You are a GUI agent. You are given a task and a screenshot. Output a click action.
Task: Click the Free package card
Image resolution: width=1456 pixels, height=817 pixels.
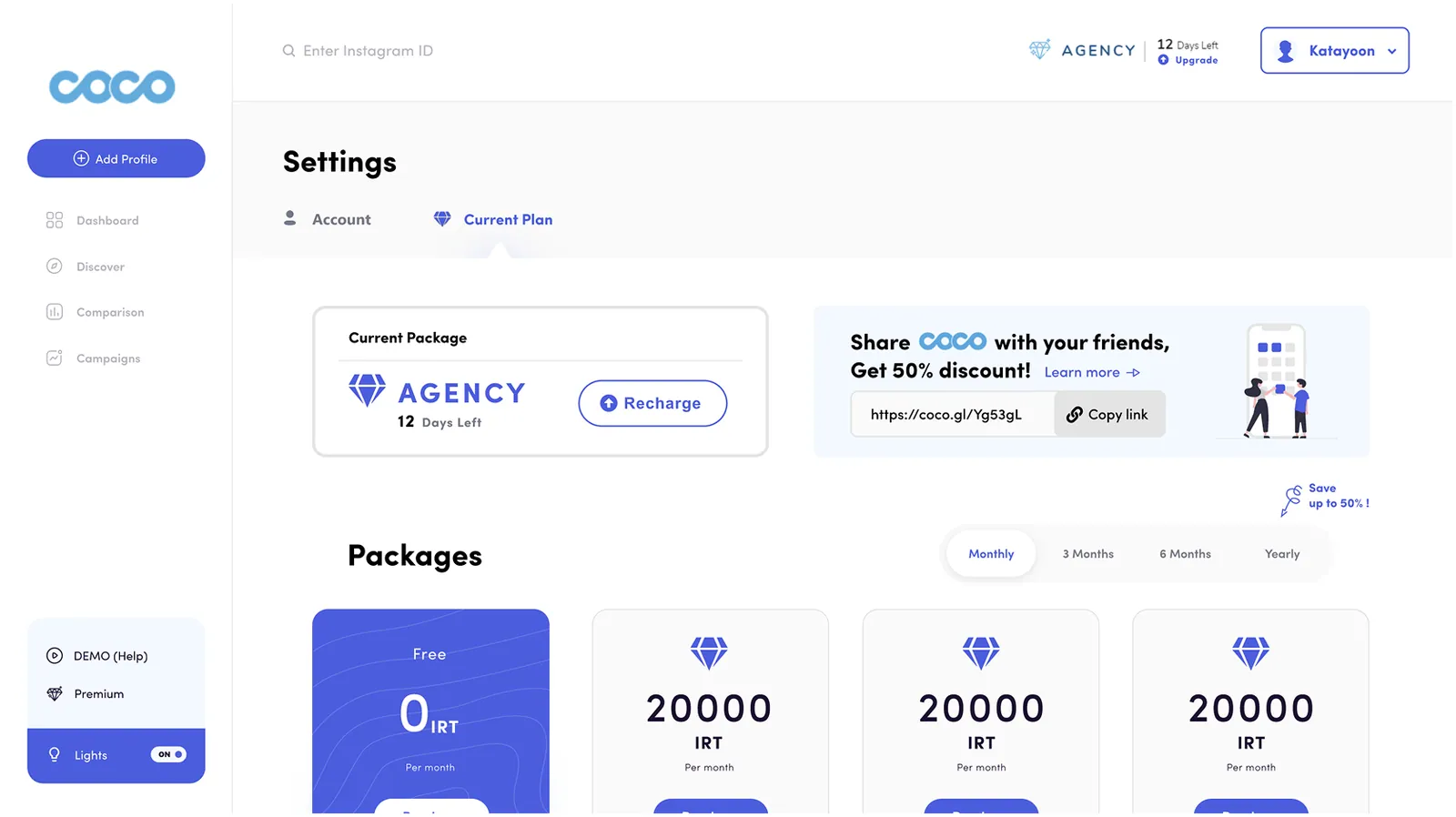click(x=430, y=711)
